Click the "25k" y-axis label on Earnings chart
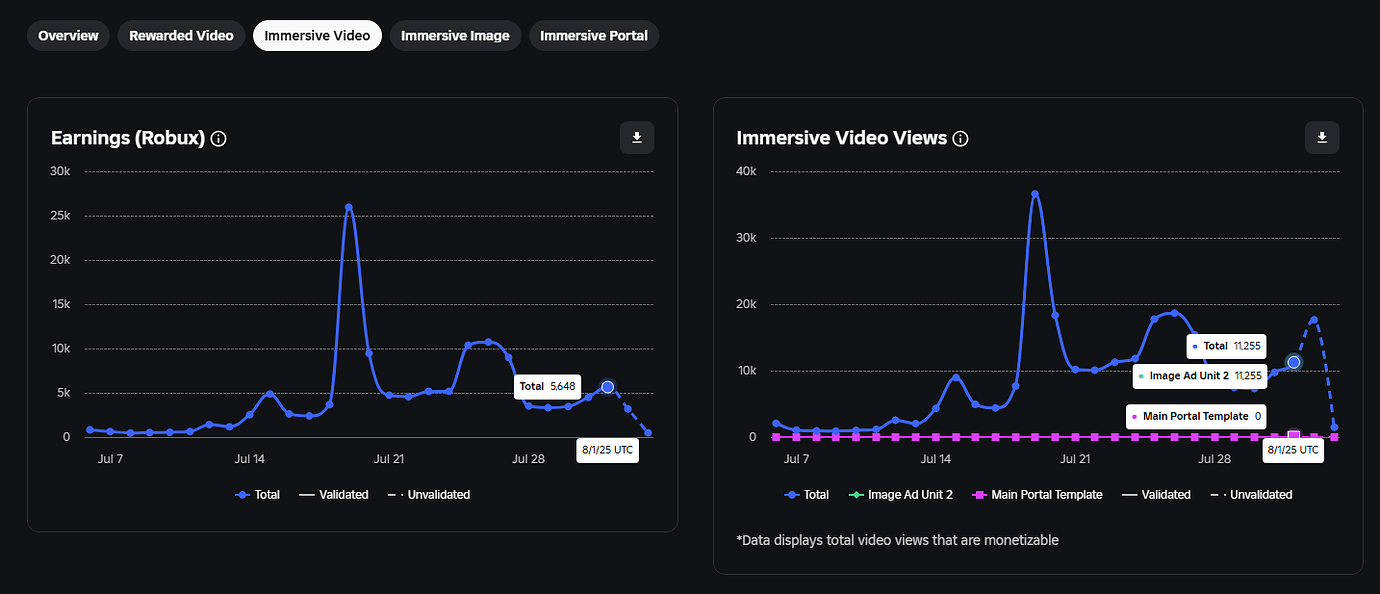This screenshot has width=1380, height=594. click(x=60, y=216)
